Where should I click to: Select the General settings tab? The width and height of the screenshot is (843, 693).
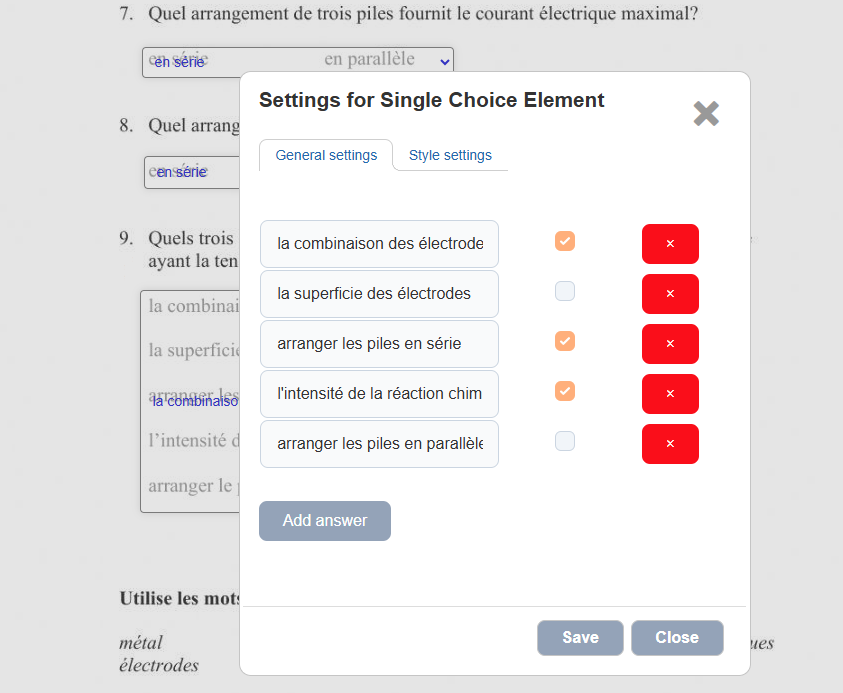click(x=326, y=155)
